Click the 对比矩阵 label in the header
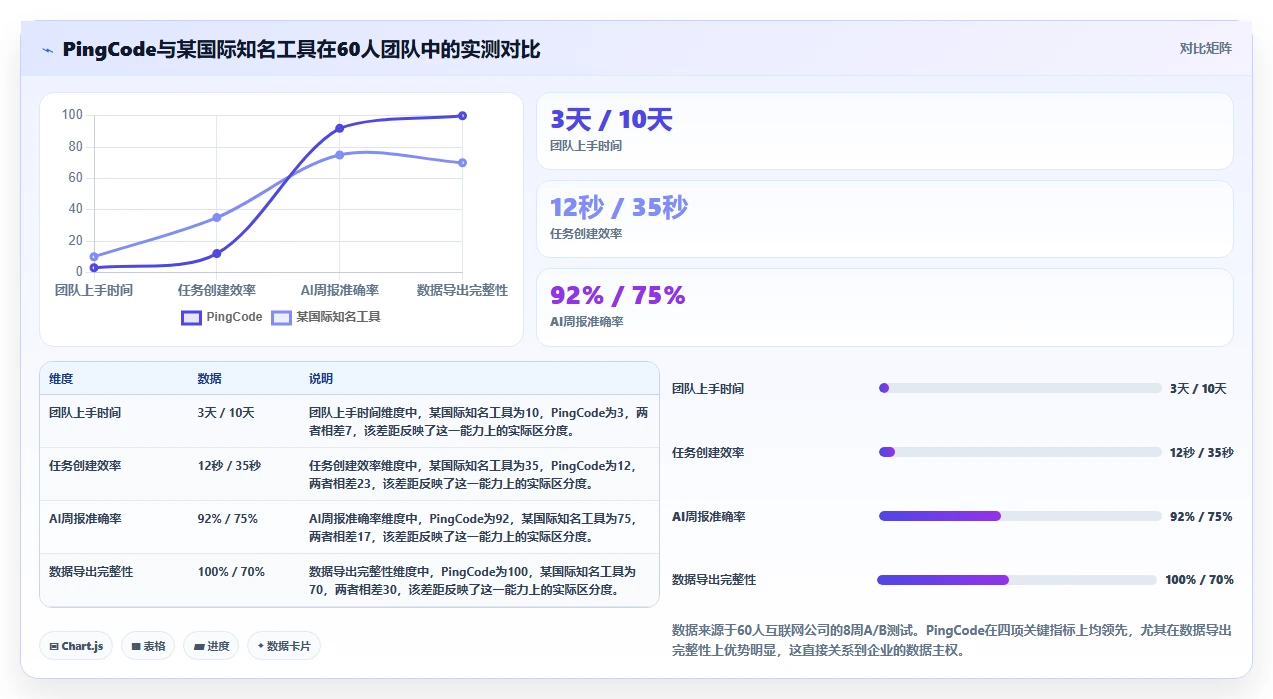The height and width of the screenshot is (699, 1273). pyautogui.click(x=1205, y=48)
